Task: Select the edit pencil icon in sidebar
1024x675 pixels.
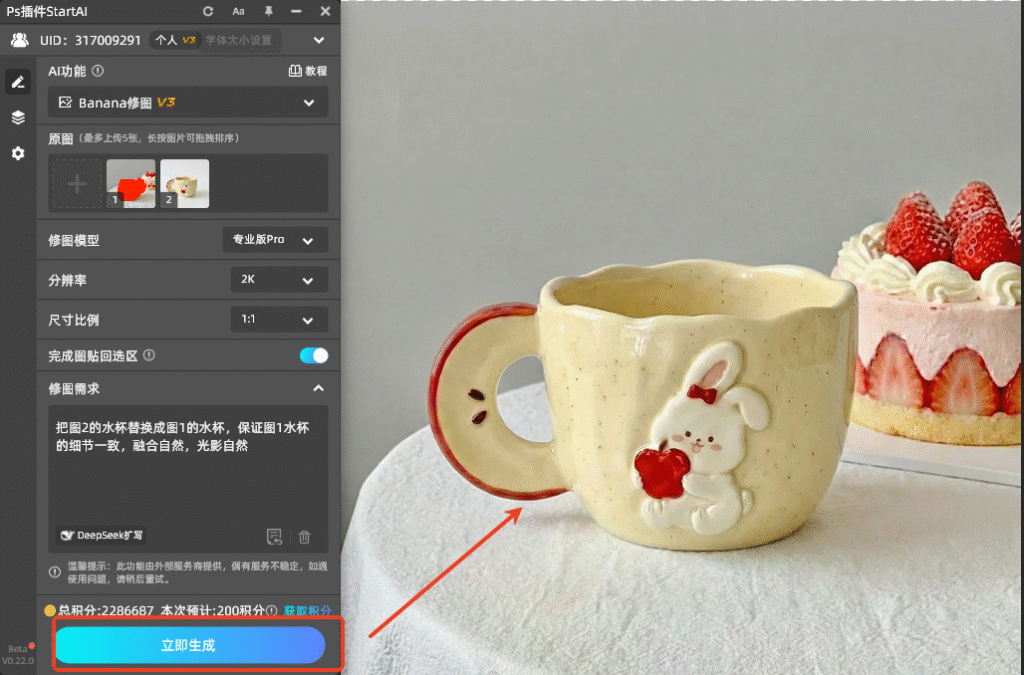Action: [x=18, y=82]
